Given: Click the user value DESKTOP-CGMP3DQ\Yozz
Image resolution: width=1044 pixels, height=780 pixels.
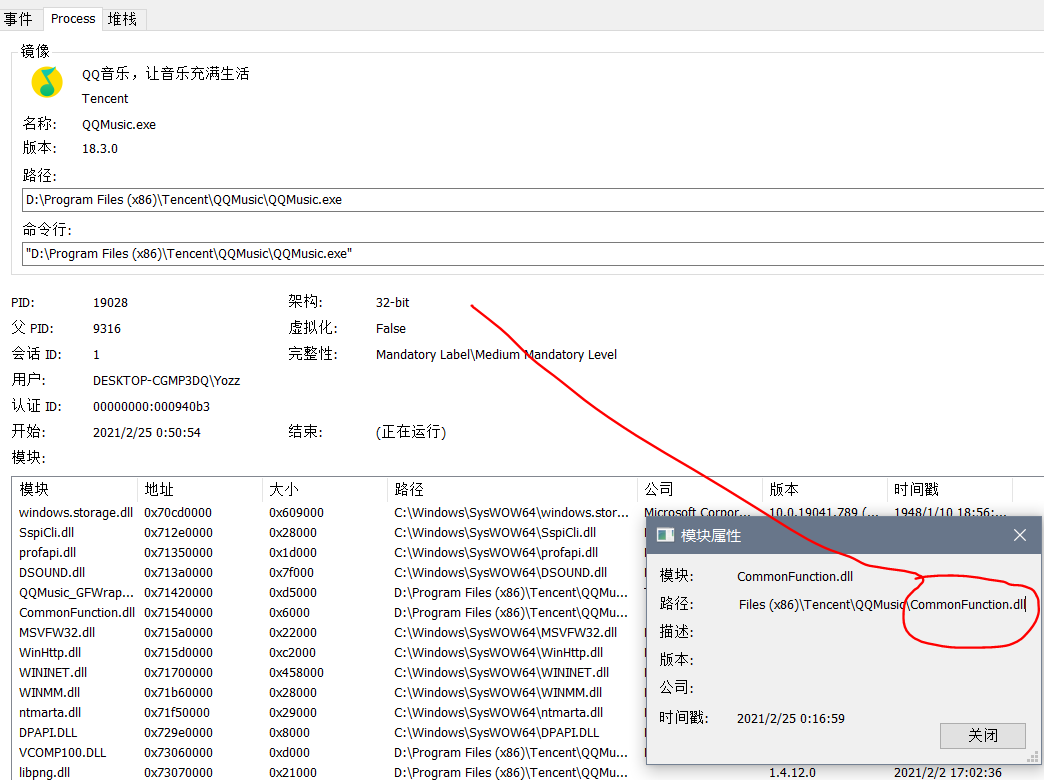Looking at the screenshot, I should coord(166,380).
